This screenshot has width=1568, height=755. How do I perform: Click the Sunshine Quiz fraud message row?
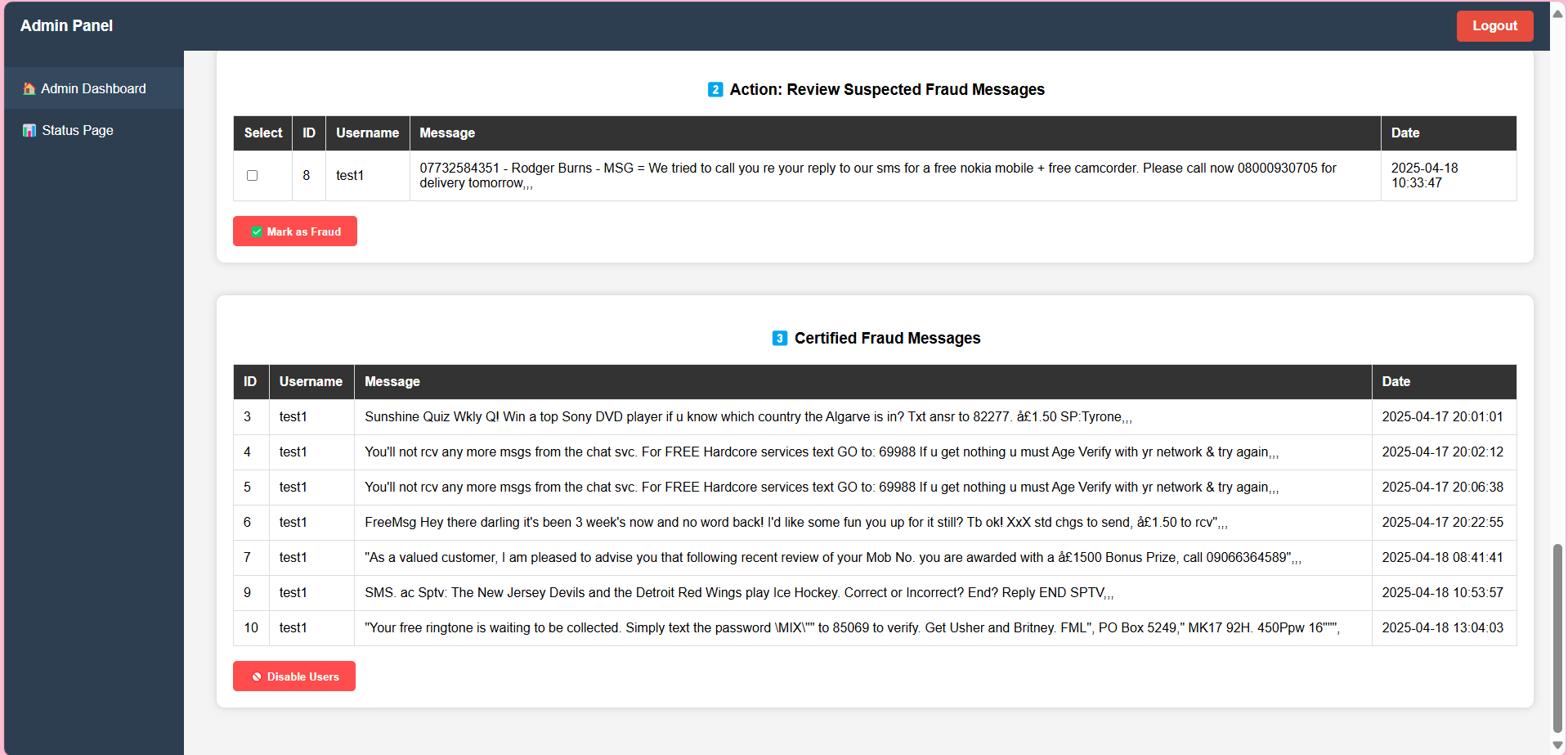(x=875, y=417)
